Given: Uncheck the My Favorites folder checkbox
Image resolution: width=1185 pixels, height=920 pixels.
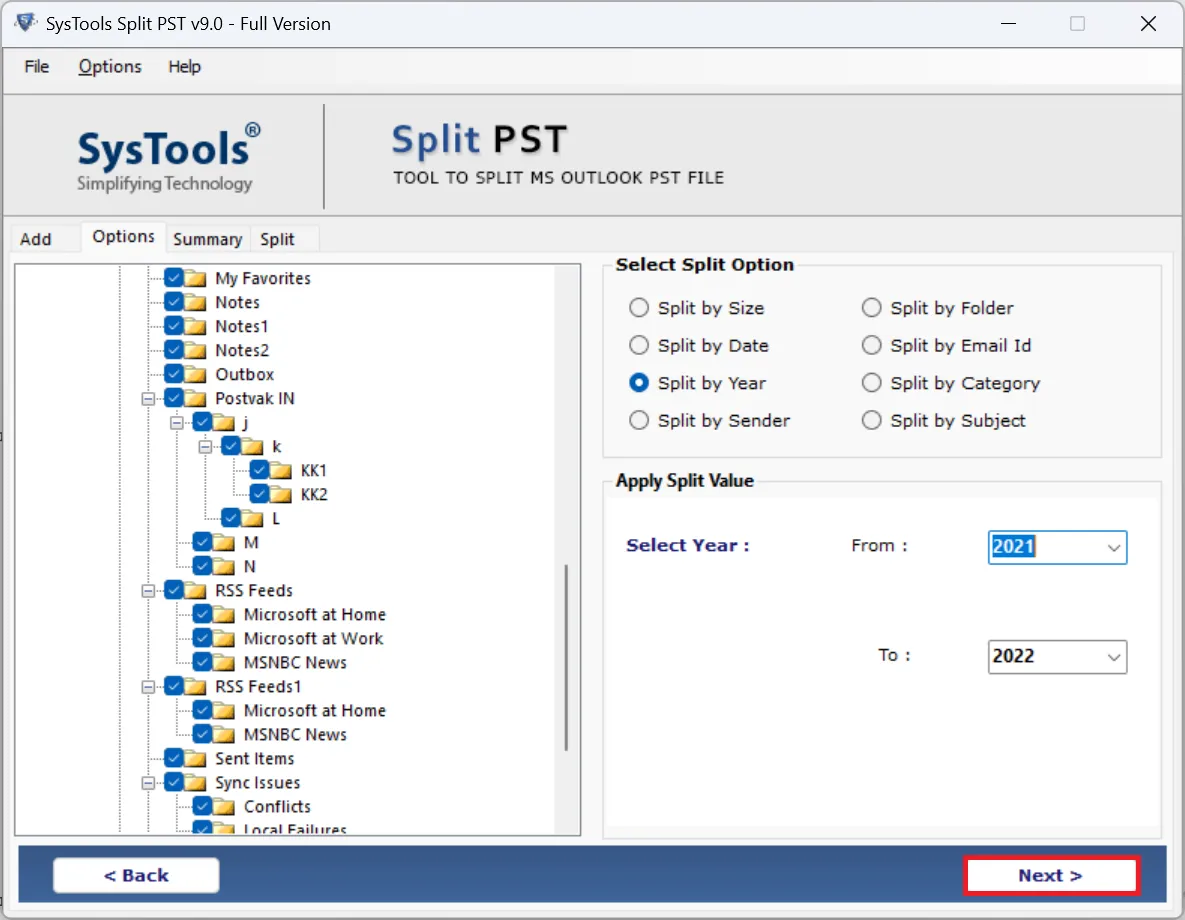Looking at the screenshot, I should [174, 277].
